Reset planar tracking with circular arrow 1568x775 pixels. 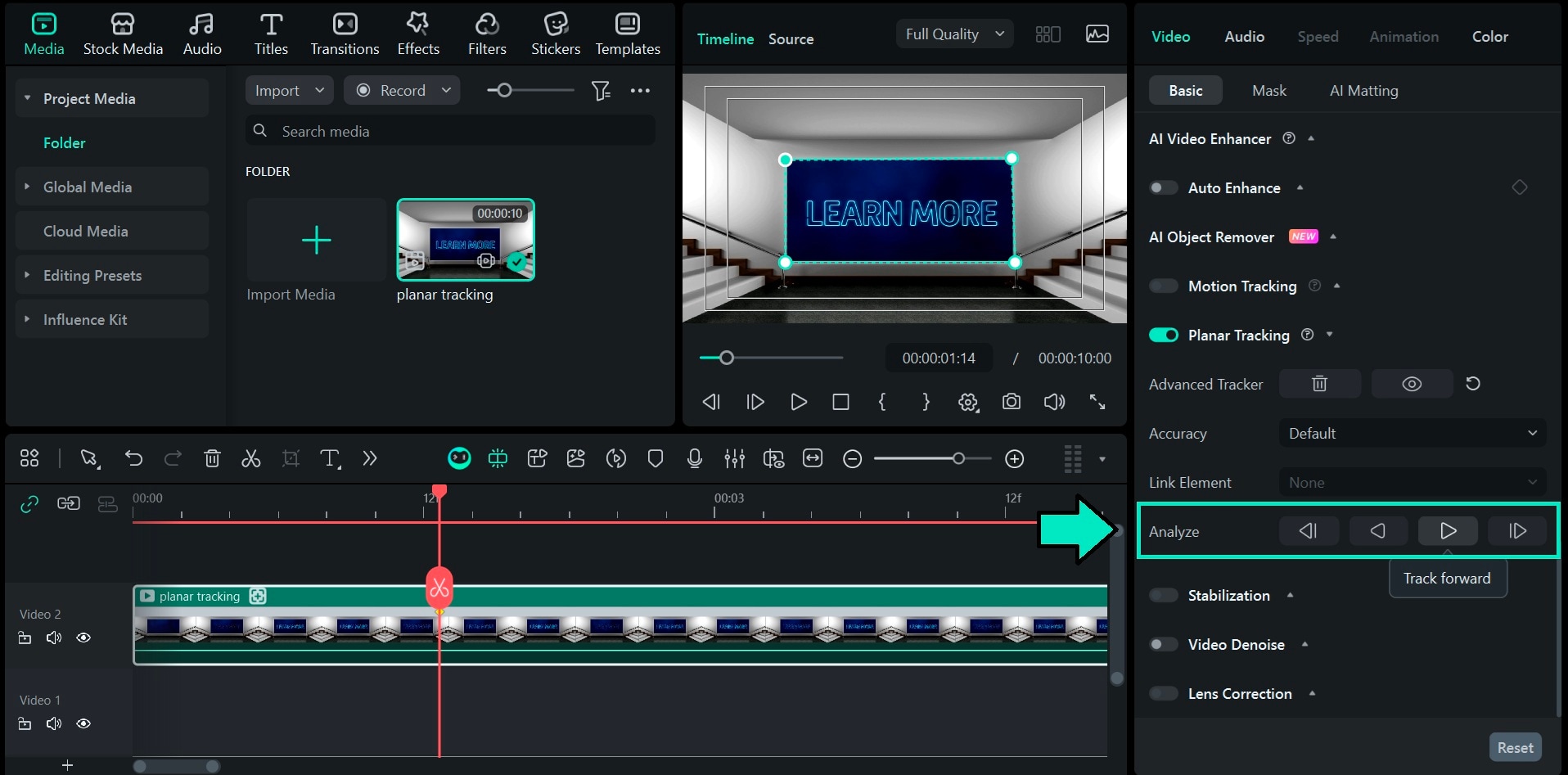coord(1473,384)
